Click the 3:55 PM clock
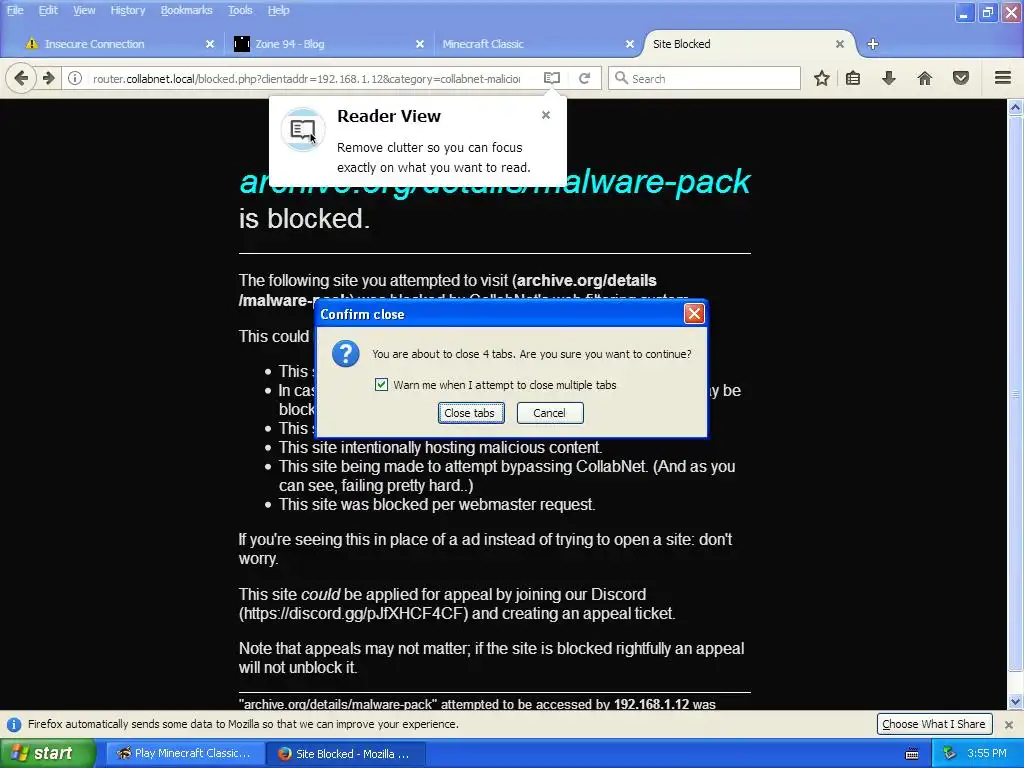This screenshot has width=1024, height=768. 987,753
